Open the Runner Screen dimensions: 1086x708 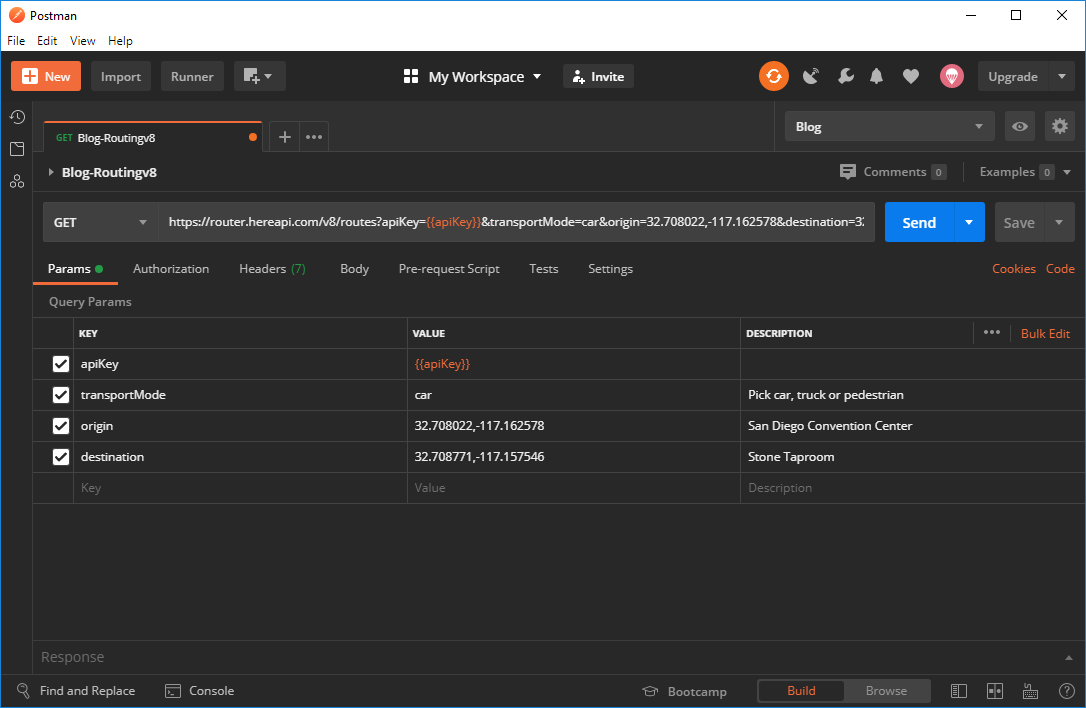(192, 76)
